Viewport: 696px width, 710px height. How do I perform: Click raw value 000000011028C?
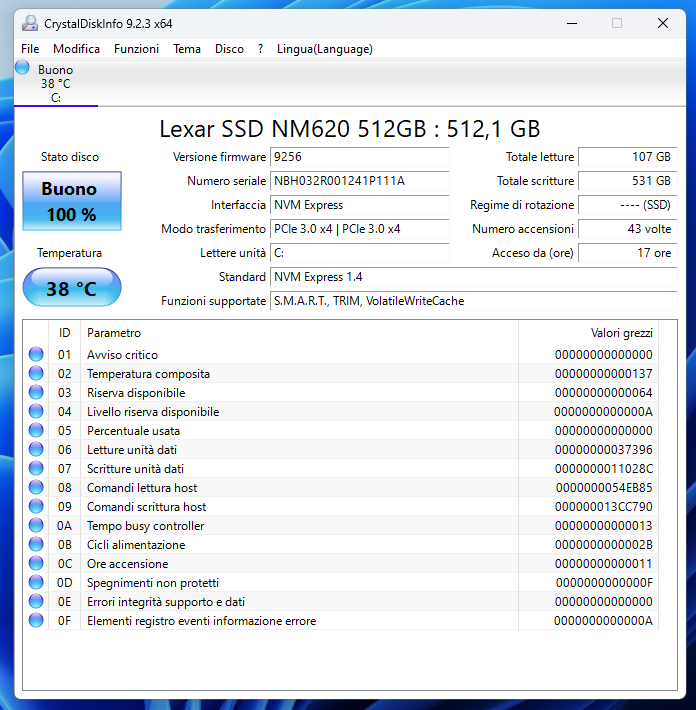[604, 469]
